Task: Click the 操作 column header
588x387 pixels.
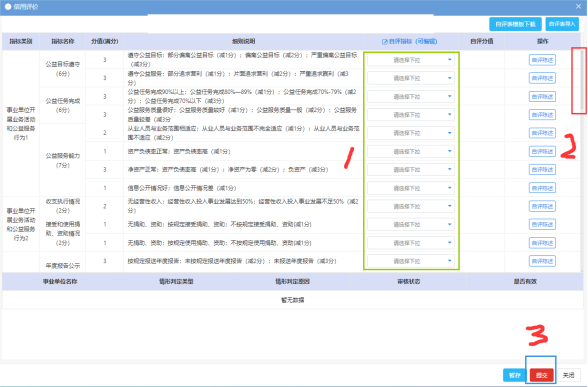Action: point(543,41)
